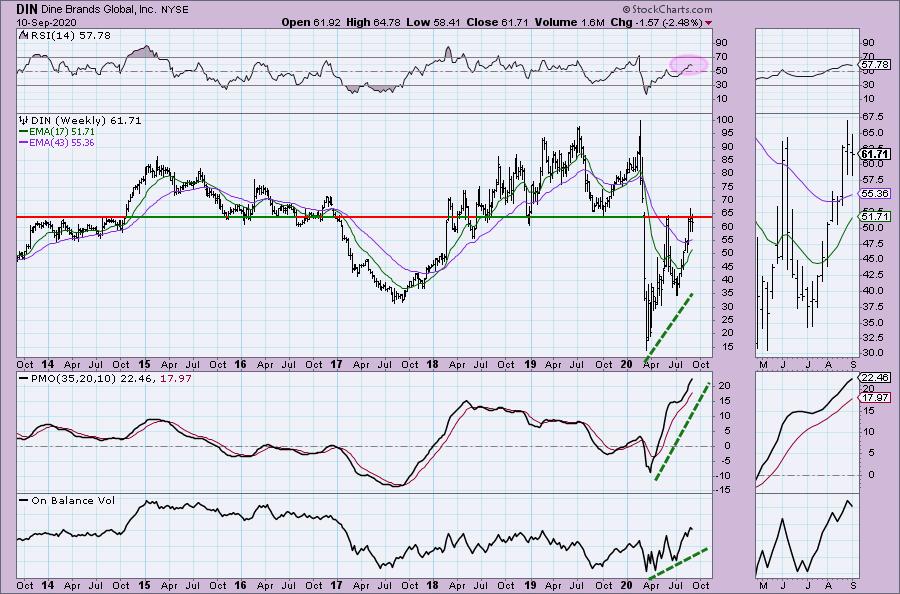Click the 67.5 label on zoom panel axis
Viewport: 900px width, 594px height.
(871, 117)
